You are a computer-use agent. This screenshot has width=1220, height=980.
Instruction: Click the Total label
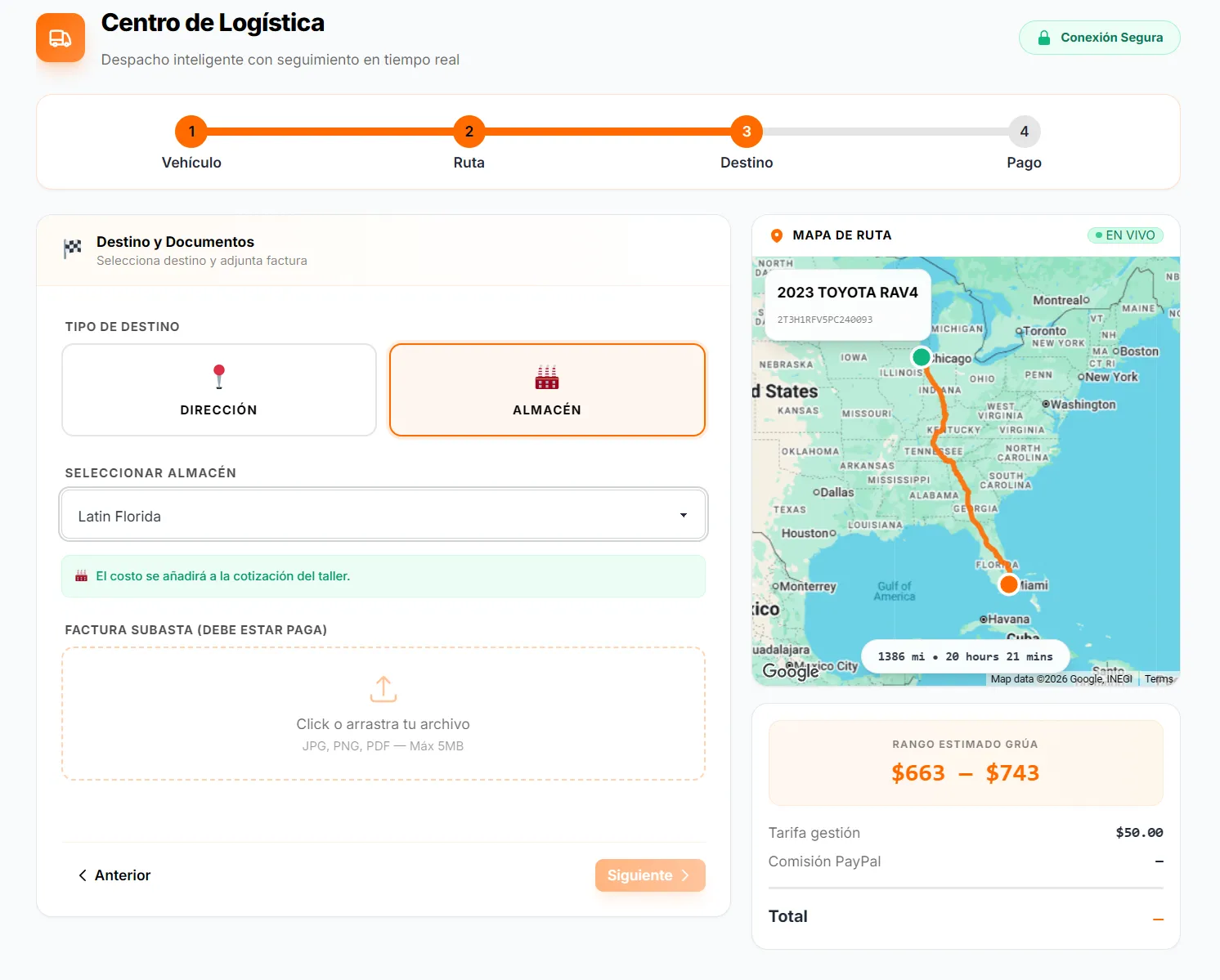pyautogui.click(x=788, y=916)
